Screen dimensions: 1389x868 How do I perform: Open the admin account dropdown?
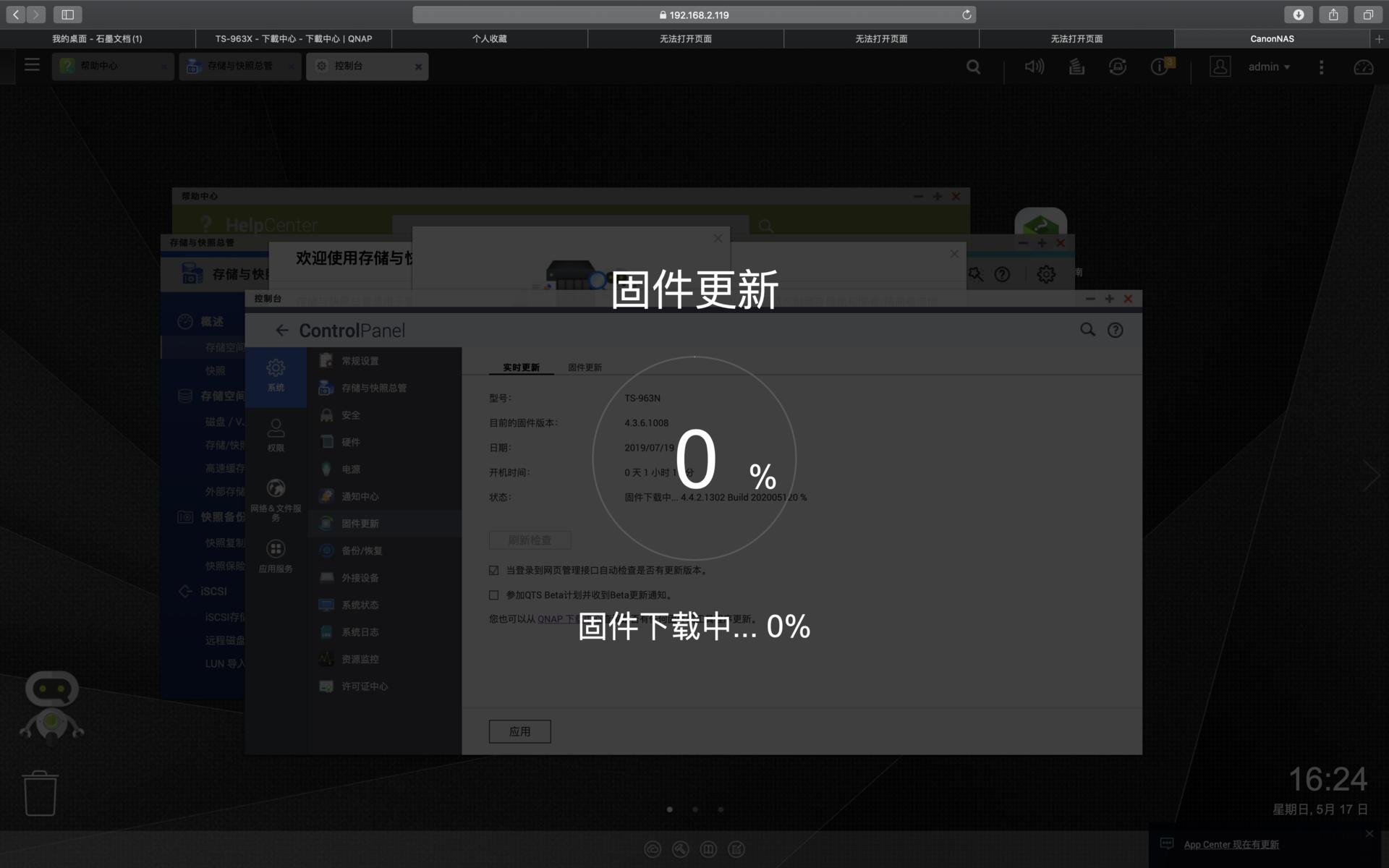tap(1269, 67)
